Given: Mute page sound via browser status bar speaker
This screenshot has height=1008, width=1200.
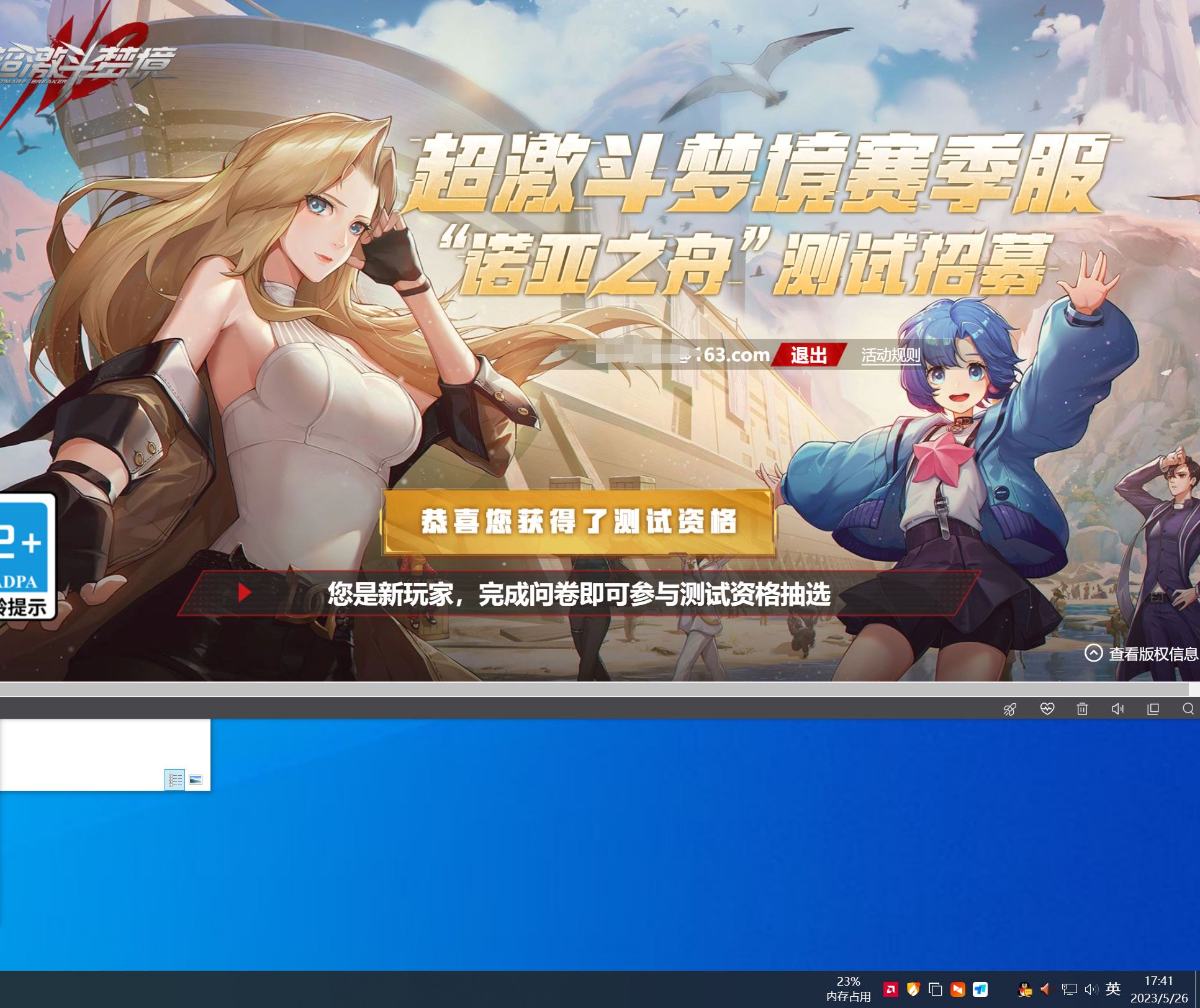Looking at the screenshot, I should click(1117, 709).
